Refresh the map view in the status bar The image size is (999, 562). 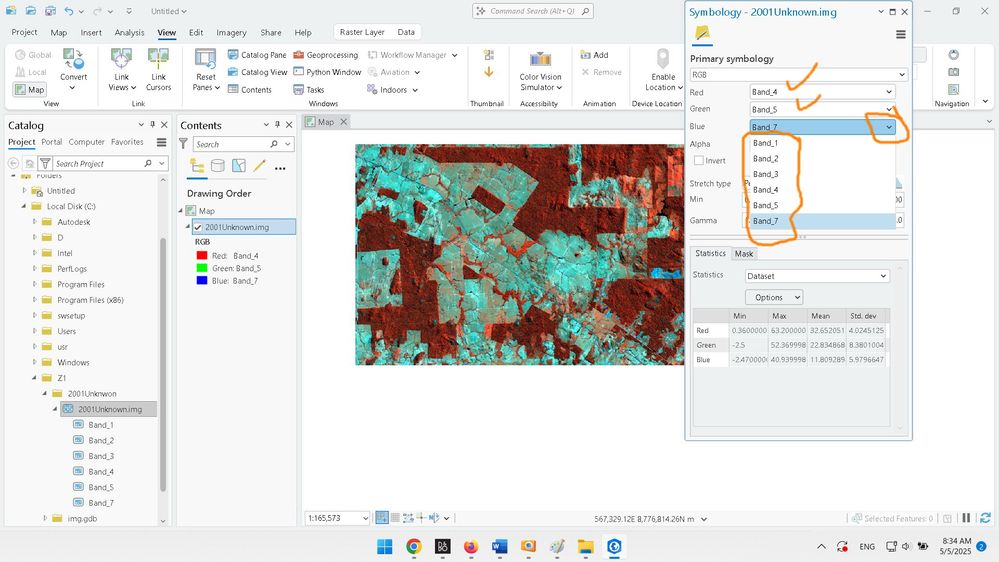(985, 518)
